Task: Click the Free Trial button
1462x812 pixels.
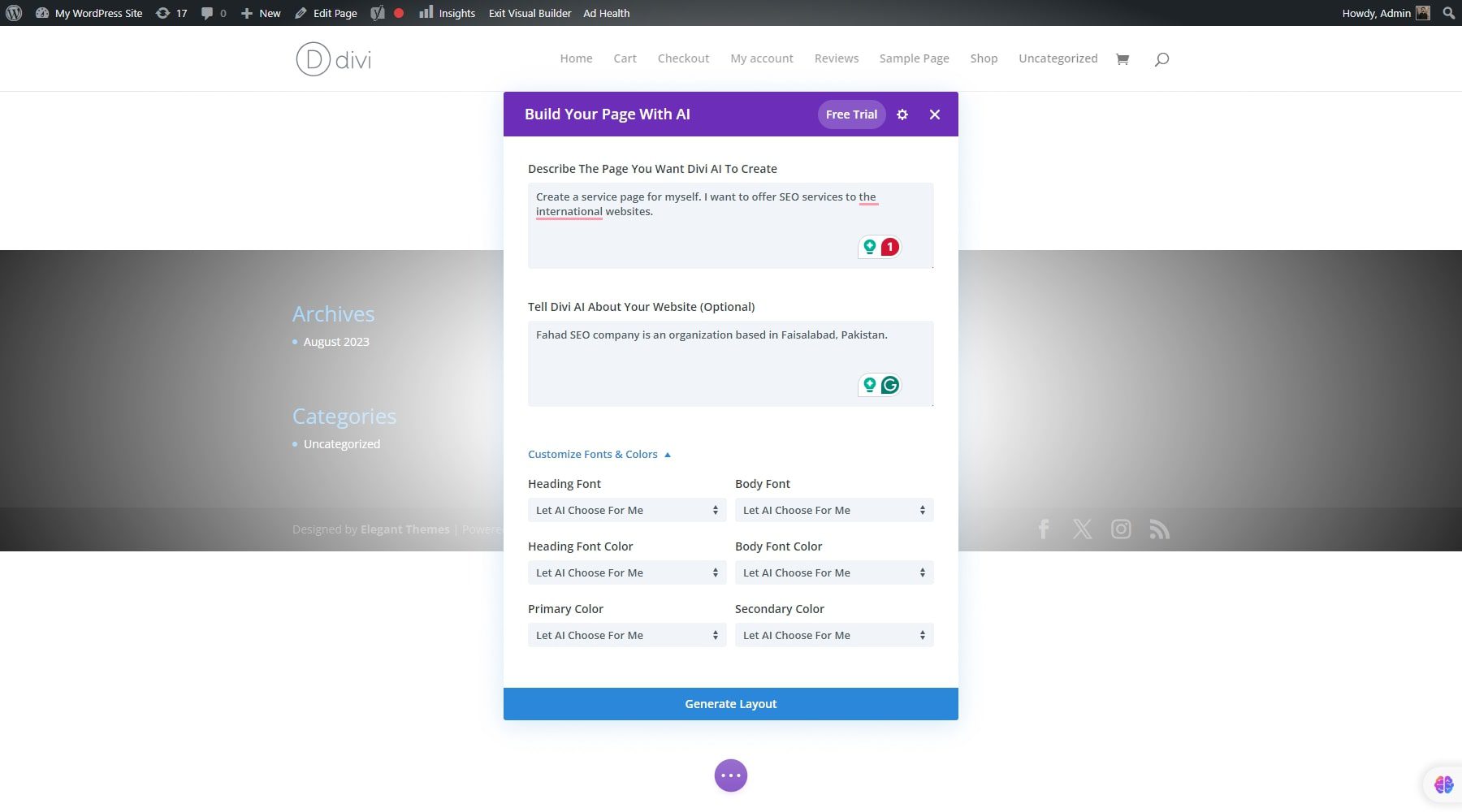Action: pos(850,114)
